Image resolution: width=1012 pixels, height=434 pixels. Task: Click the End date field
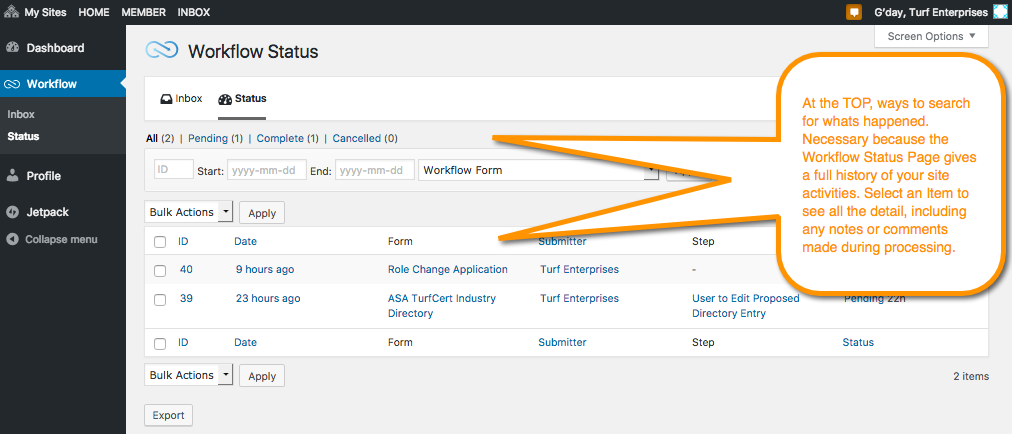tap(375, 170)
